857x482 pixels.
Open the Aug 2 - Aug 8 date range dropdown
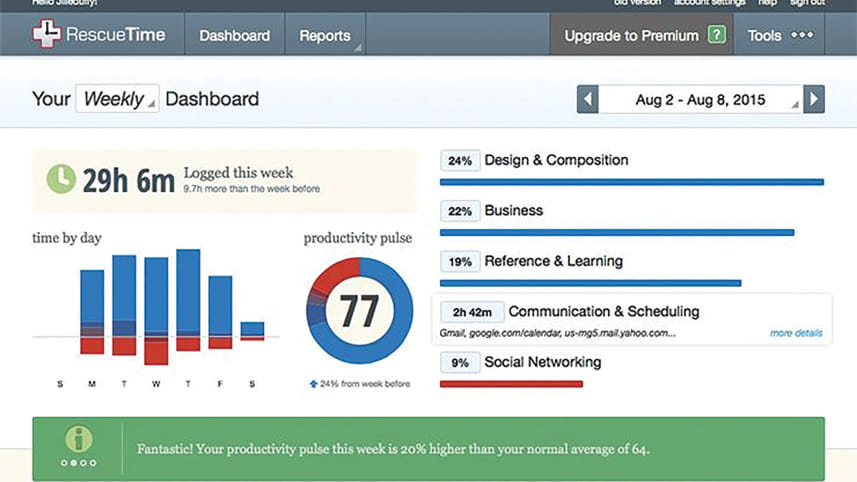701,99
